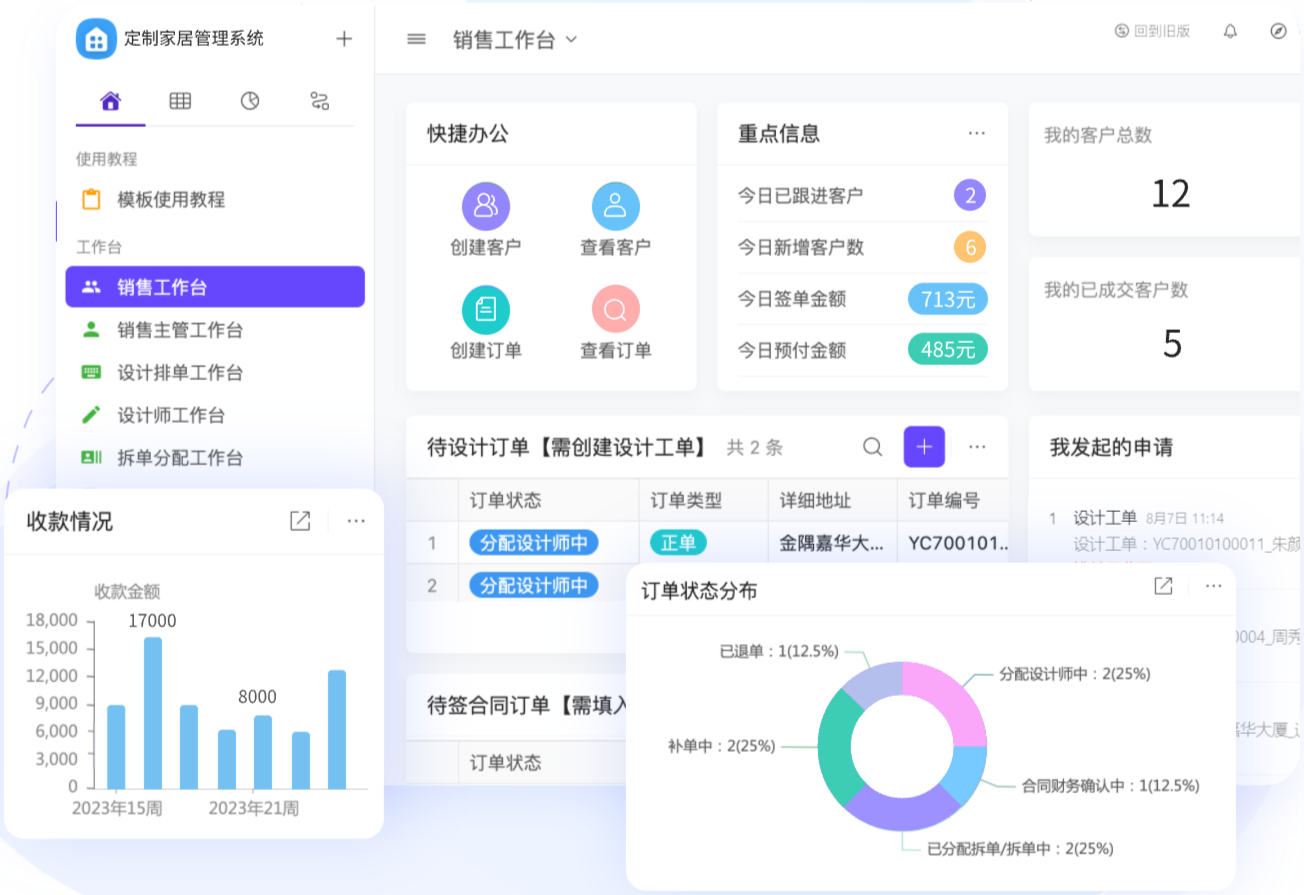
Task: Open the more options menu on 订单状态分布
Action: click(x=1212, y=586)
